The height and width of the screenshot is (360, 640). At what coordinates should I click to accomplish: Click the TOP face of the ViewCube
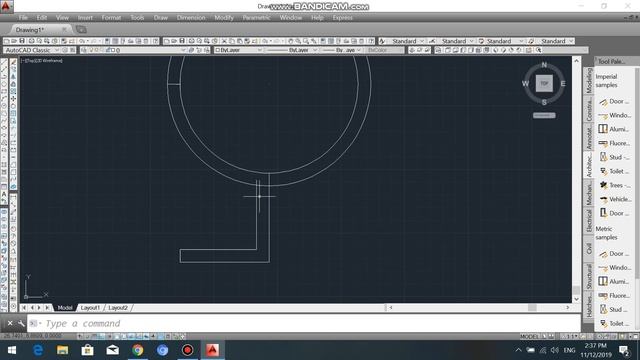click(544, 83)
